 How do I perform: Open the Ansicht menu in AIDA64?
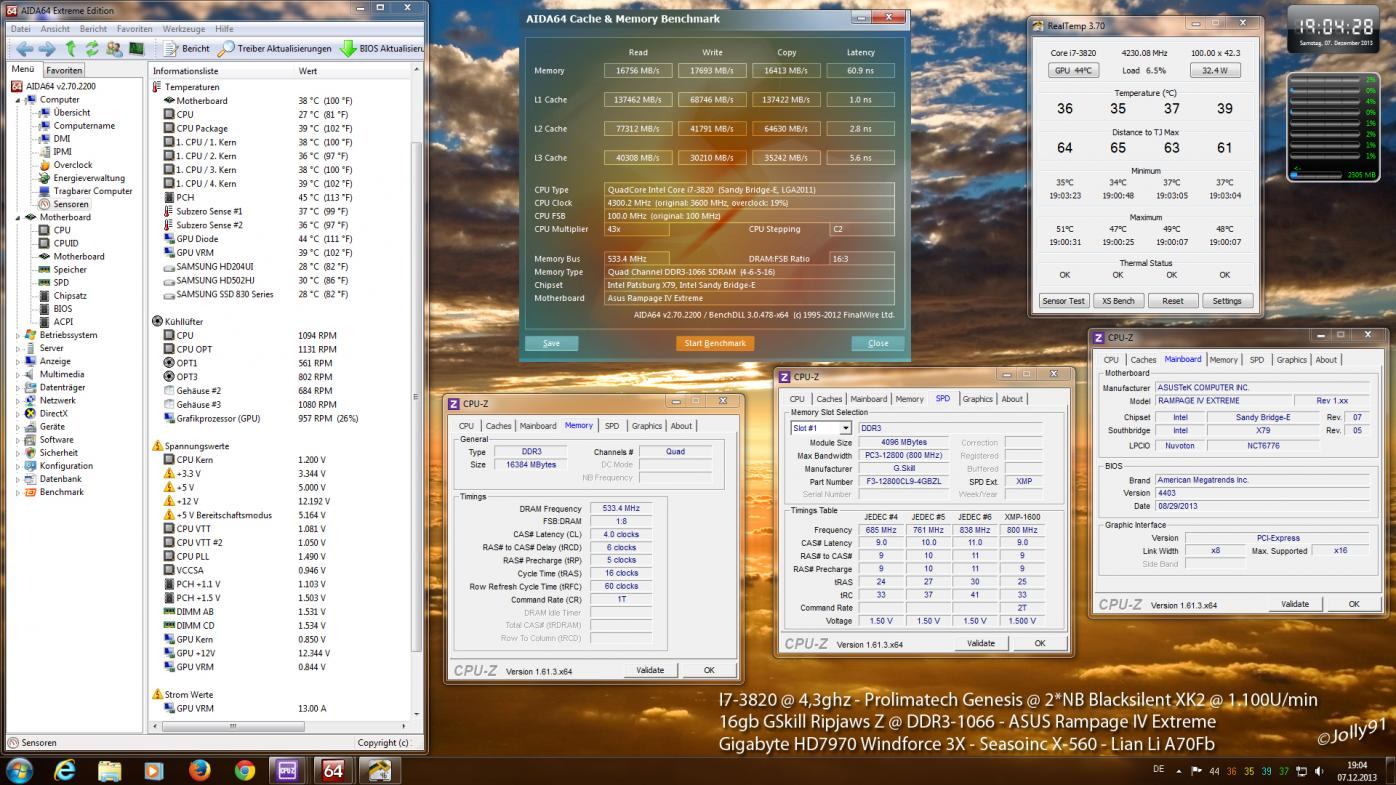(55, 29)
